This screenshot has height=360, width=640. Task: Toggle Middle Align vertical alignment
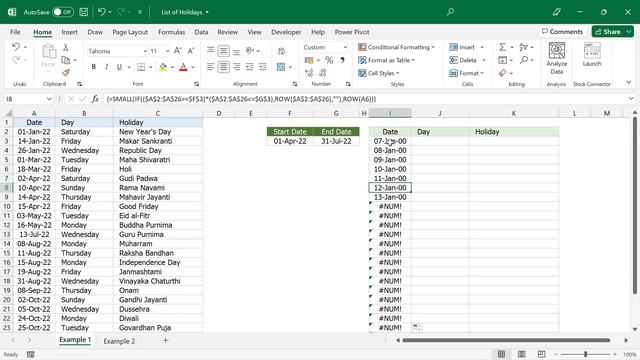pyautogui.click(x=223, y=51)
